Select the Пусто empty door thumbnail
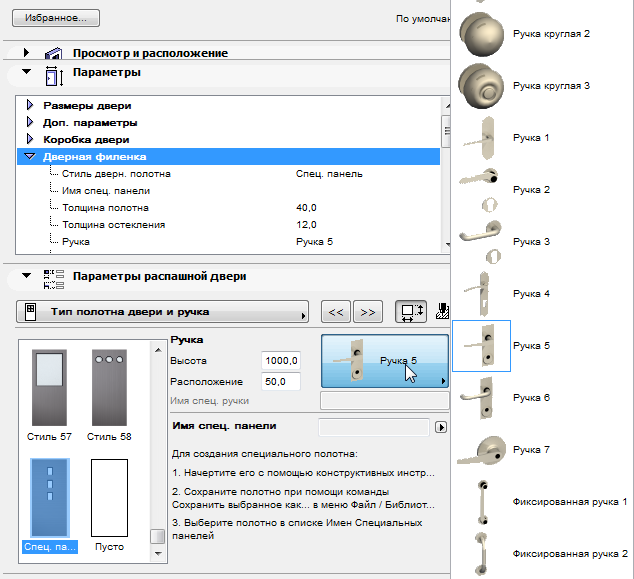The height and width of the screenshot is (579, 634). point(109,498)
